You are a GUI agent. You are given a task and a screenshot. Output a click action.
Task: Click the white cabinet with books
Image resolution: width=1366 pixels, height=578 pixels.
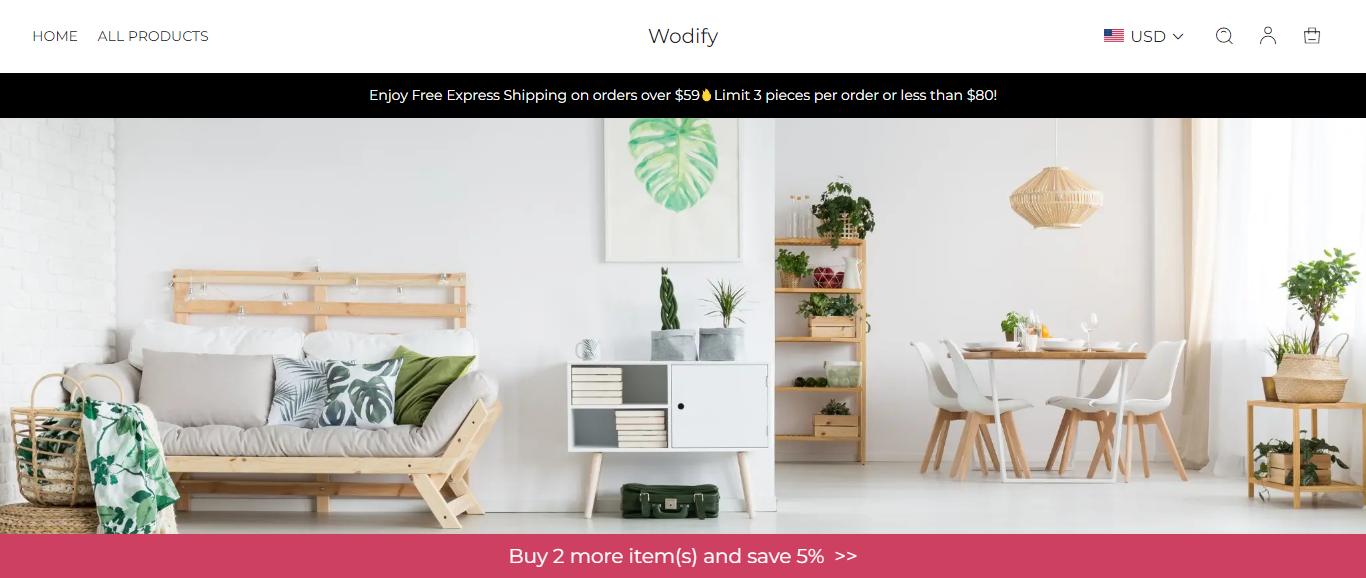point(669,421)
